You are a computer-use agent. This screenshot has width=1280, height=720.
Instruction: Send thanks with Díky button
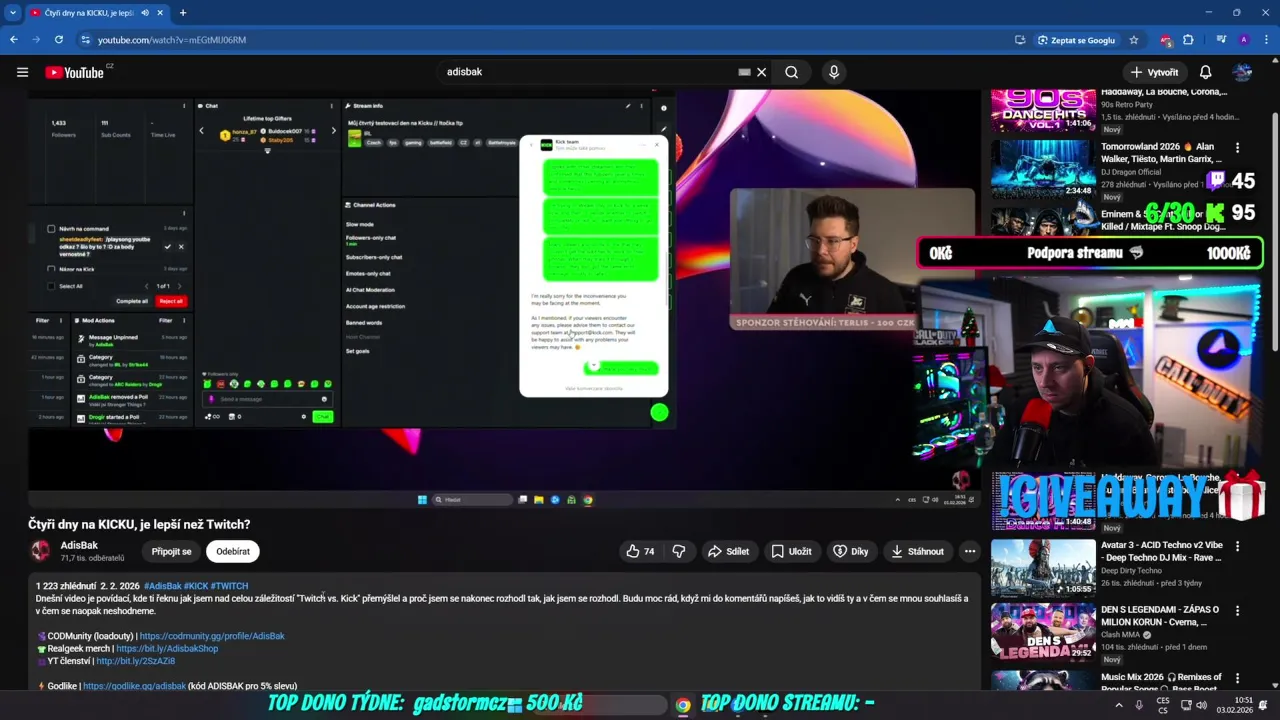[851, 551]
